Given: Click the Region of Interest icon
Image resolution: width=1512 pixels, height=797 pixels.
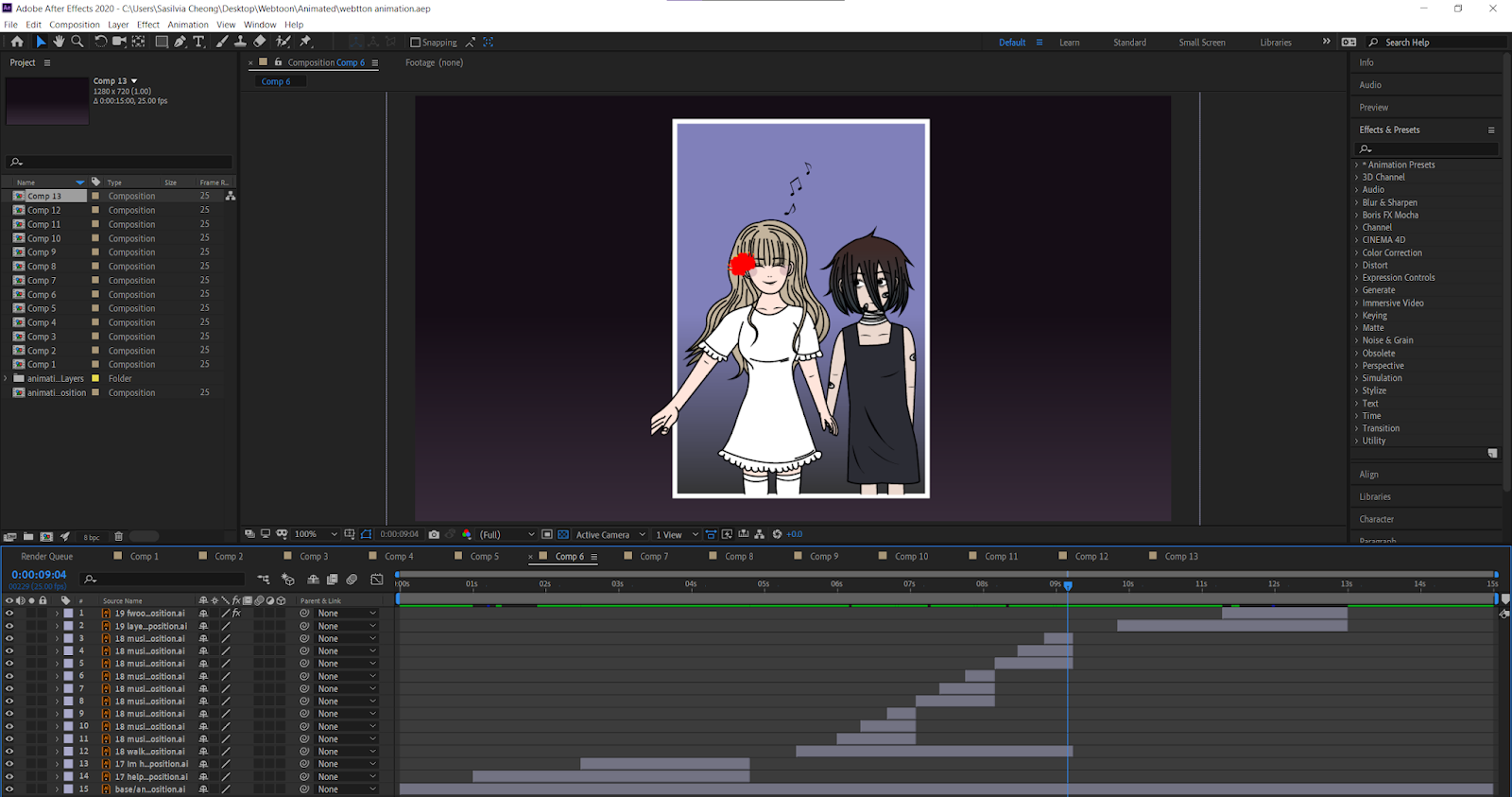Looking at the screenshot, I should 547,534.
